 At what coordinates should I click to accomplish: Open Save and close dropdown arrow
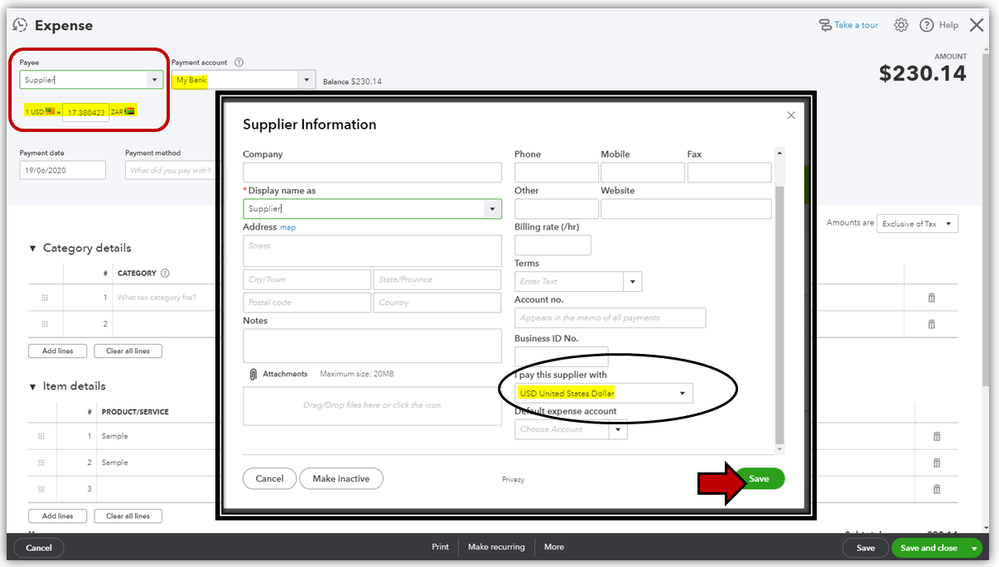pos(974,548)
